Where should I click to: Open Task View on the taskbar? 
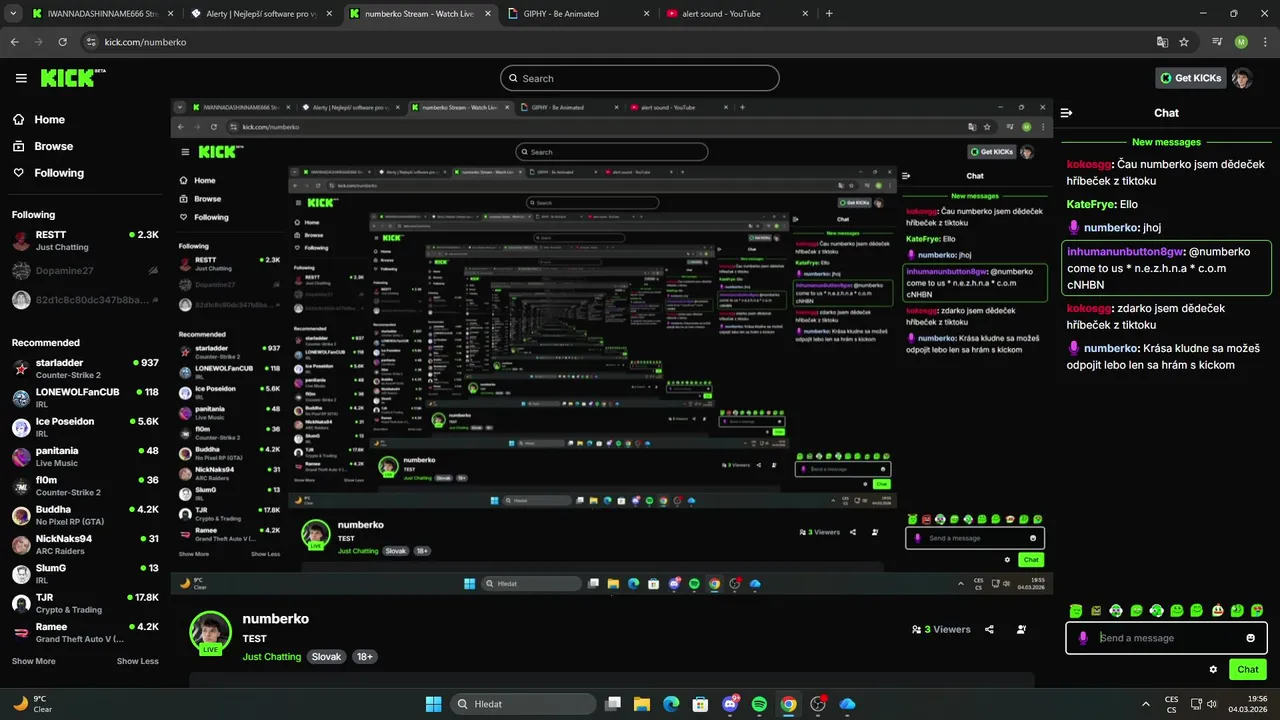613,704
